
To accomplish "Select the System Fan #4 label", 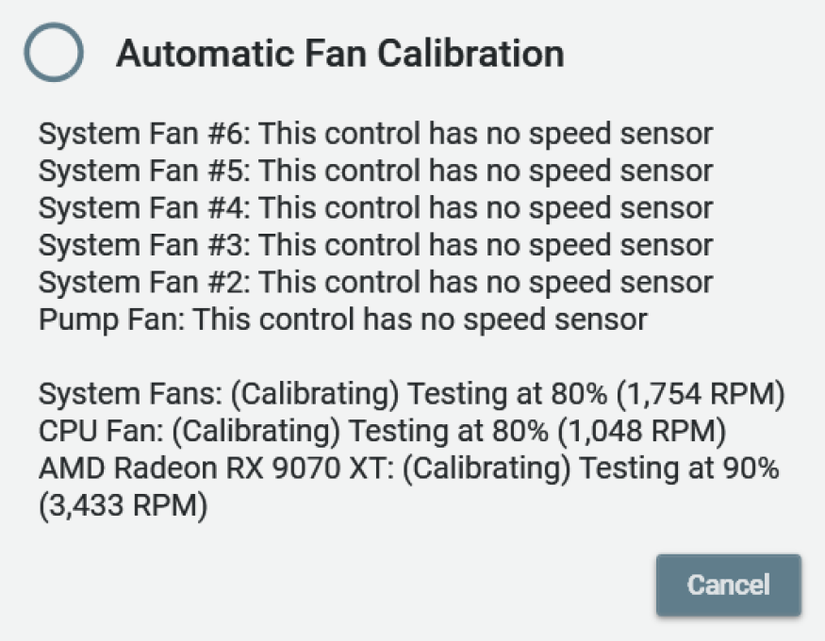I will tap(145, 208).
